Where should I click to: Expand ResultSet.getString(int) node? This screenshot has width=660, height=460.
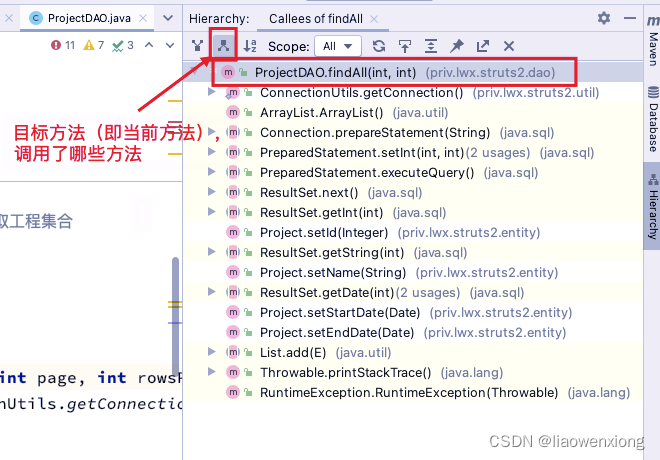point(212,252)
